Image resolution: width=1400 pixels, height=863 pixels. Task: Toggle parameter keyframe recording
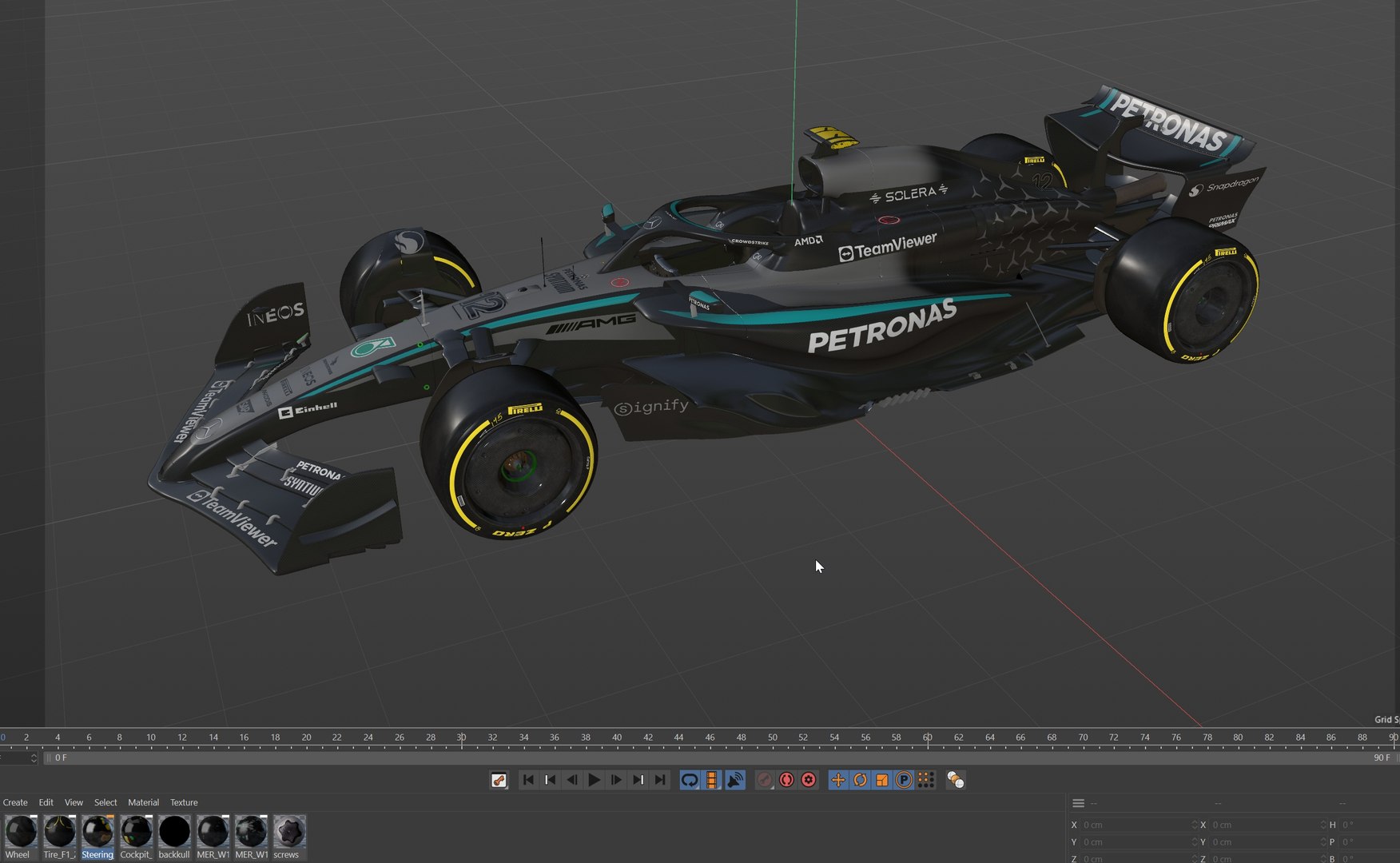[904, 780]
